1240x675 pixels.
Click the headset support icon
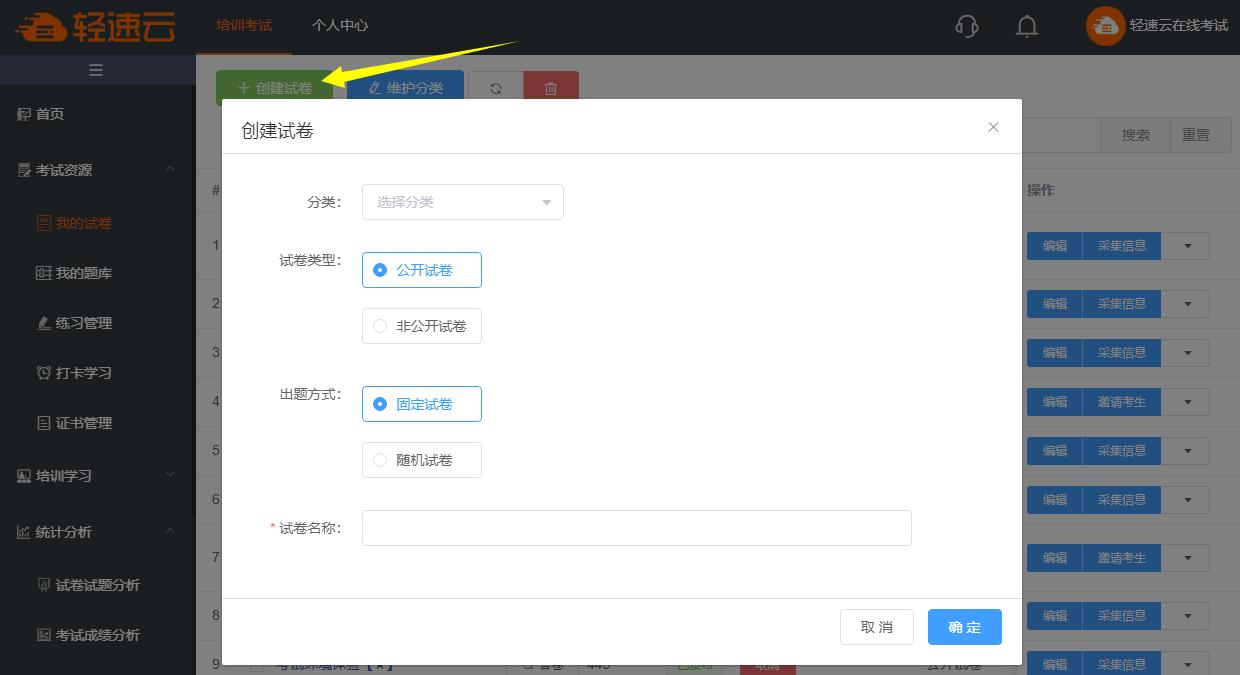tap(966, 27)
